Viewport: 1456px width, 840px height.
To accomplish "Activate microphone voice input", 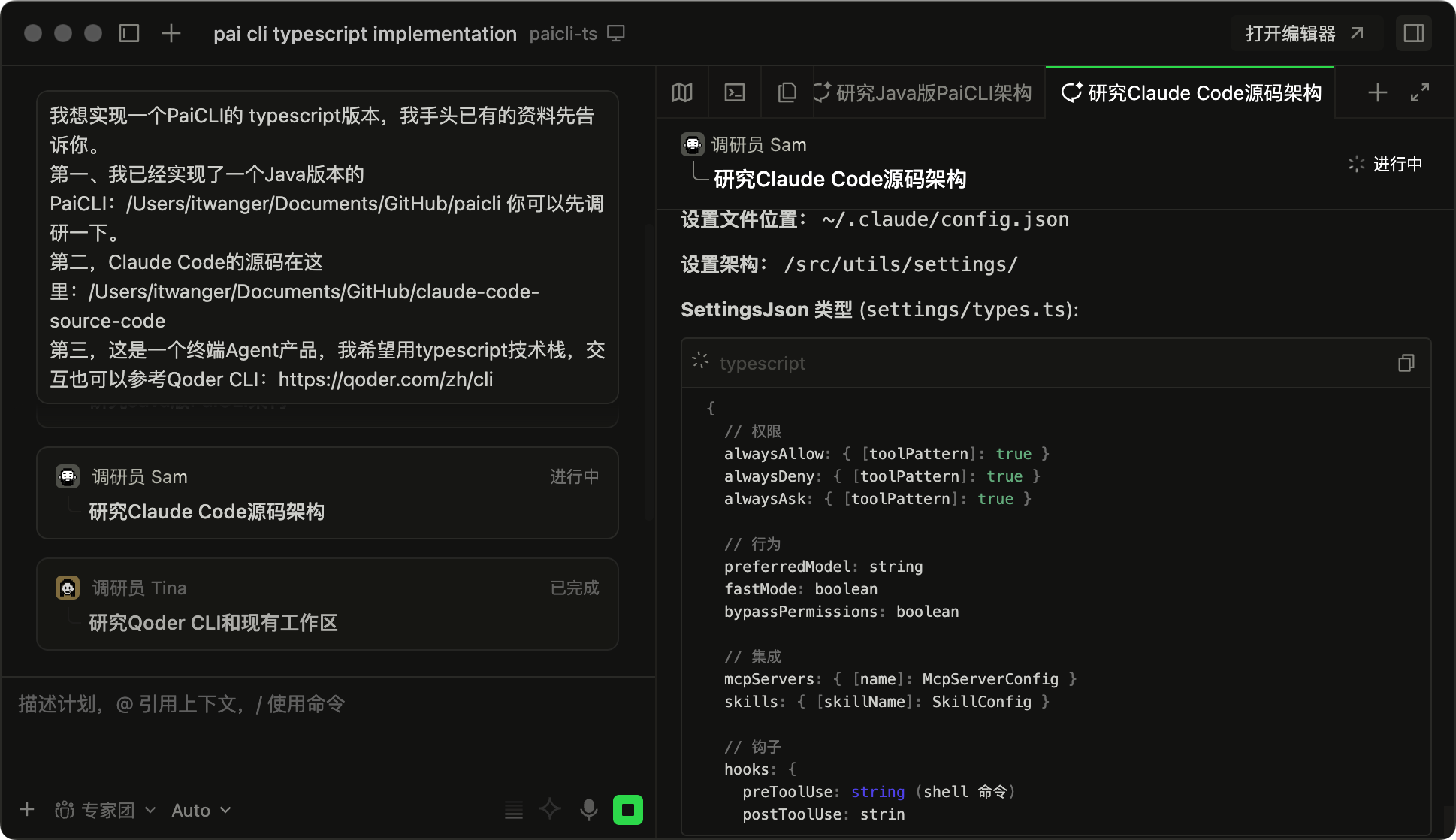I will 589,809.
